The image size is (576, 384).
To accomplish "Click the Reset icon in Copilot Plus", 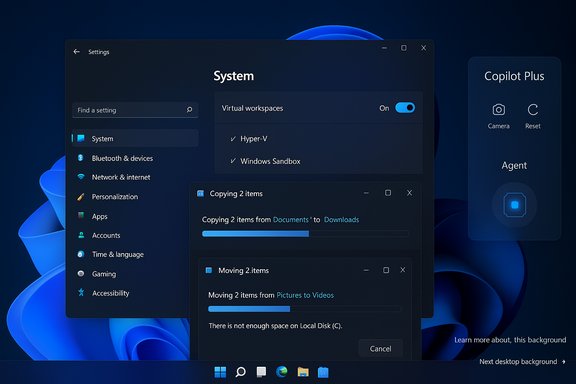I will coord(533,110).
